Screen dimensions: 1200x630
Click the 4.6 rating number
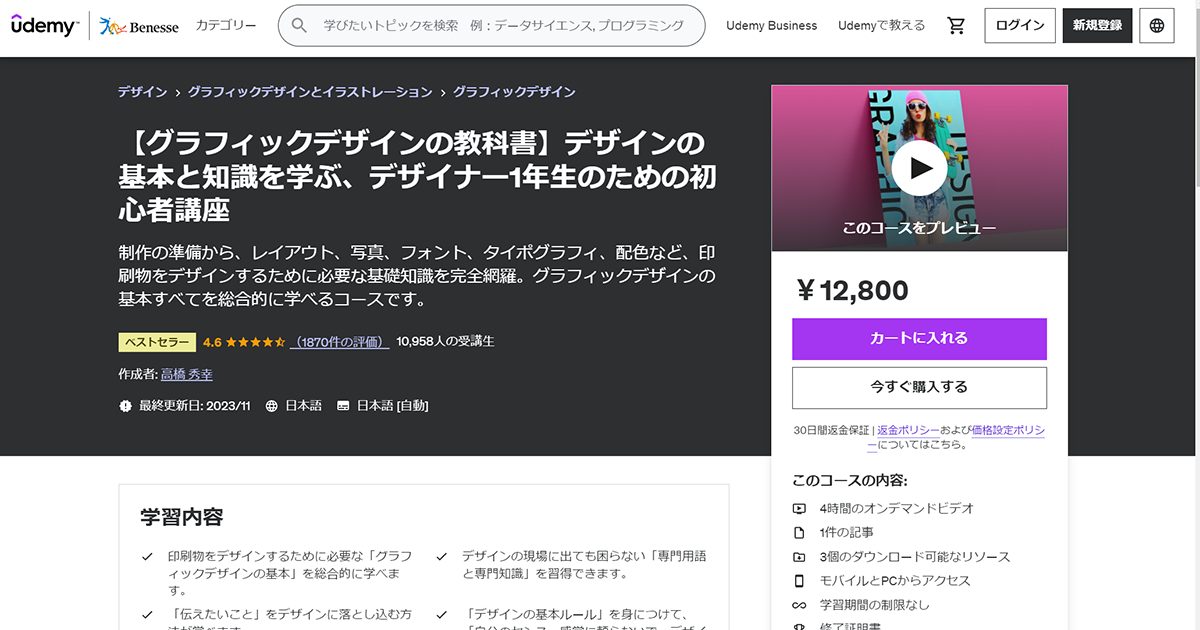coord(212,342)
